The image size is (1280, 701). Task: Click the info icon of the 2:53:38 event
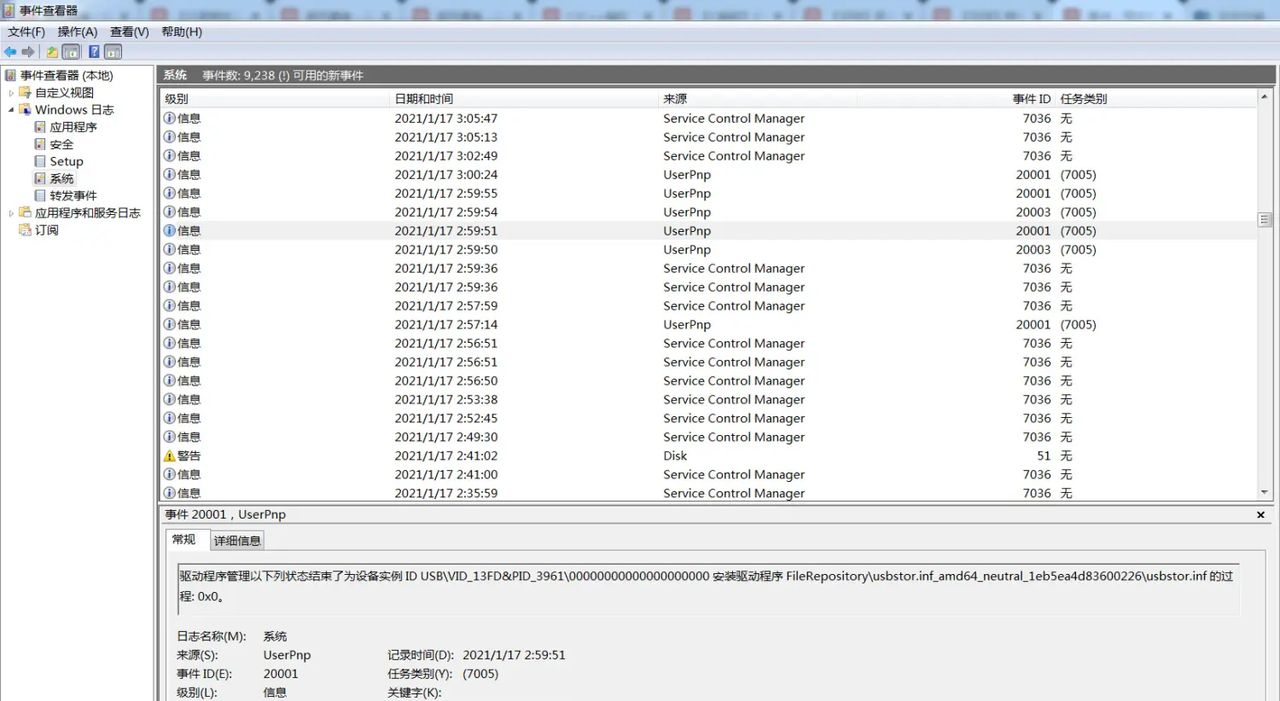[169, 400]
